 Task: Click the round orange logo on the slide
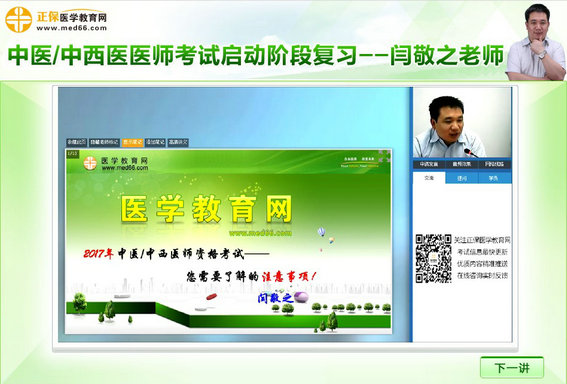coord(90,163)
